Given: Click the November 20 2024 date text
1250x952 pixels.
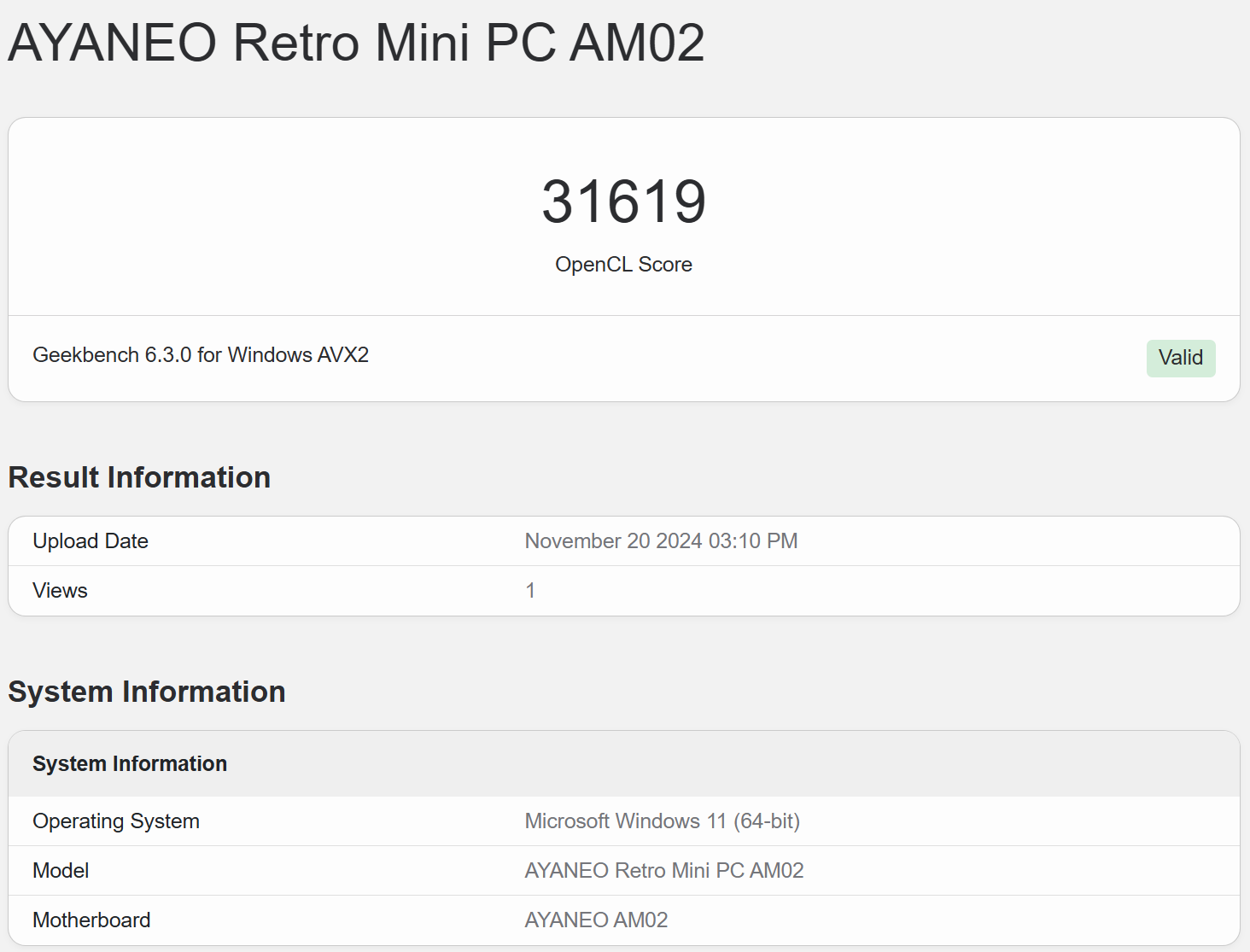Looking at the screenshot, I should 613,541.
